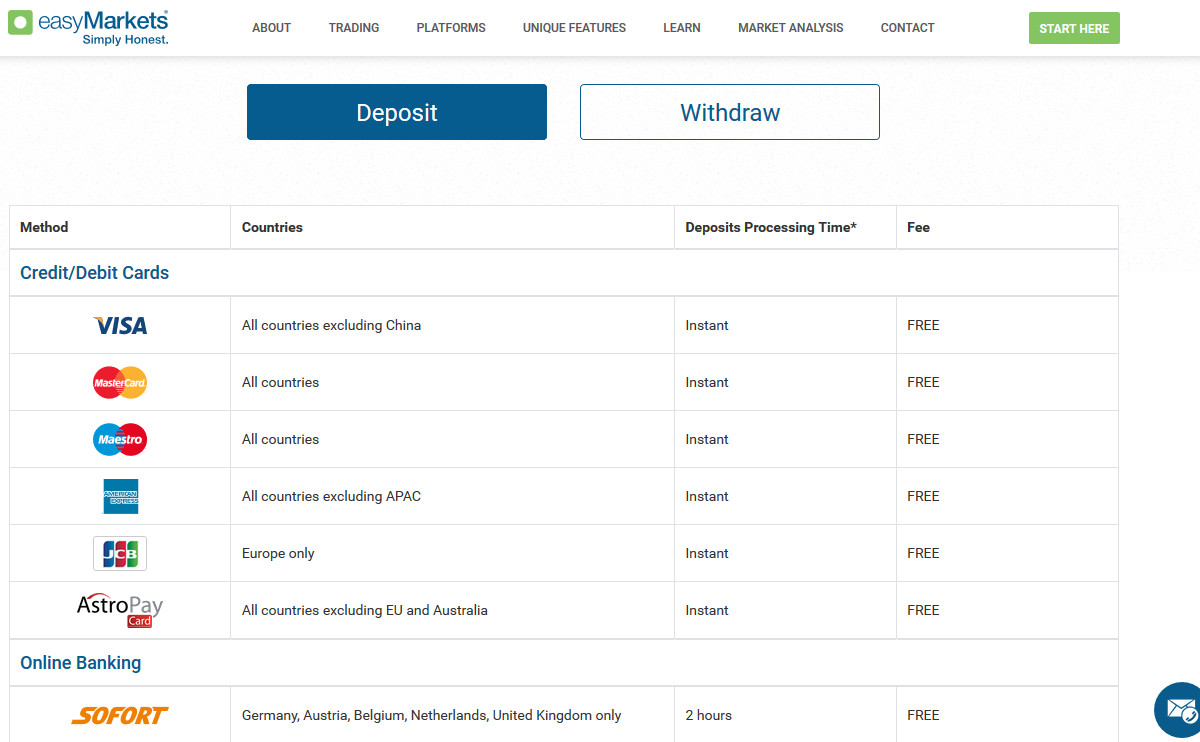Click 'All countries' in Maestro row
Viewport: 1200px width, 742px height.
point(280,439)
